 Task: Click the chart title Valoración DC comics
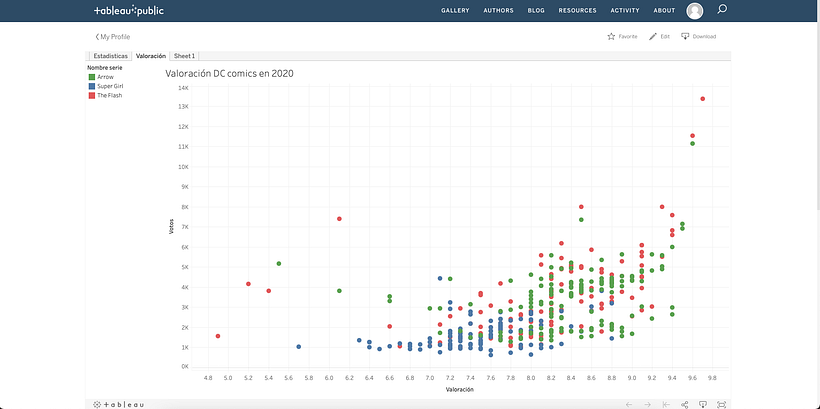click(229, 74)
